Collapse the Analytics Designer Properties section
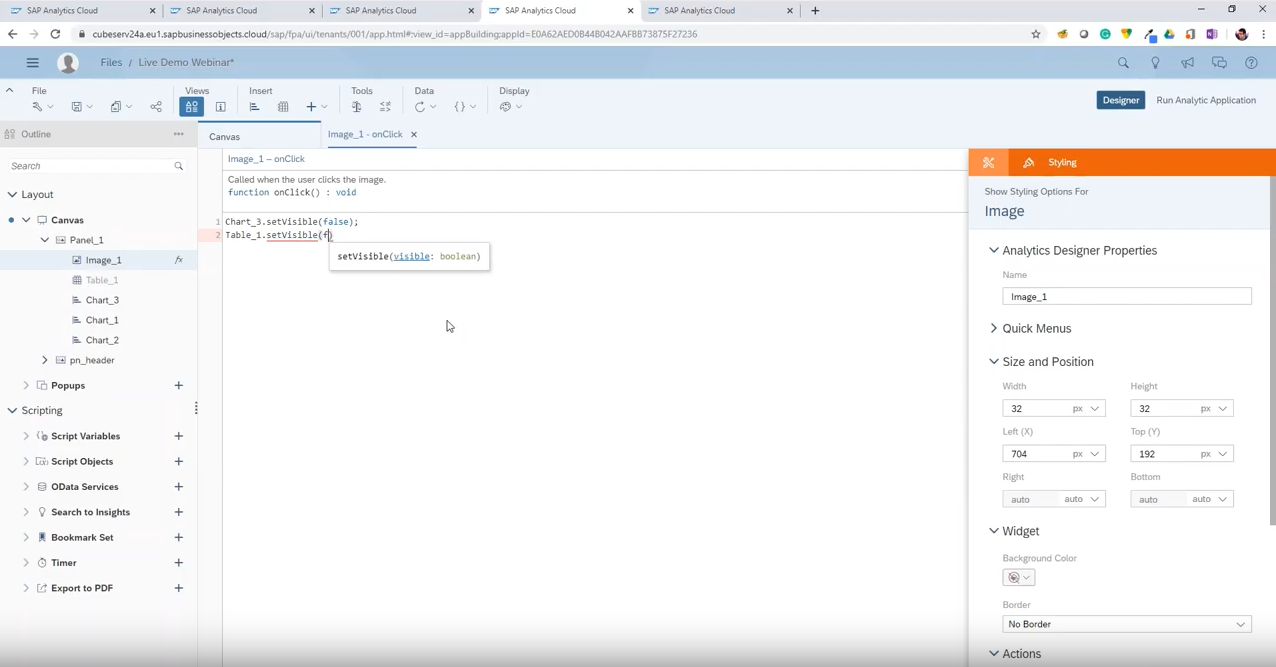Image resolution: width=1276 pixels, height=667 pixels. point(993,250)
